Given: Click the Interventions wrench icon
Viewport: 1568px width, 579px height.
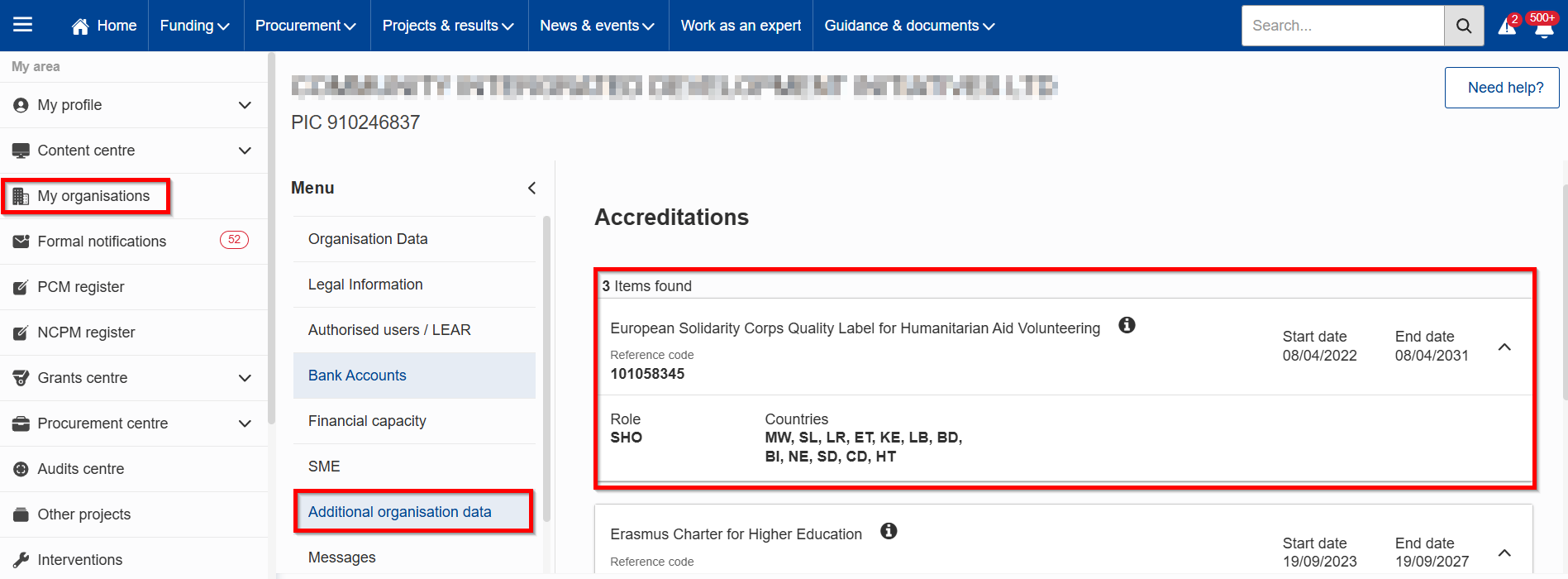Looking at the screenshot, I should pos(21,560).
